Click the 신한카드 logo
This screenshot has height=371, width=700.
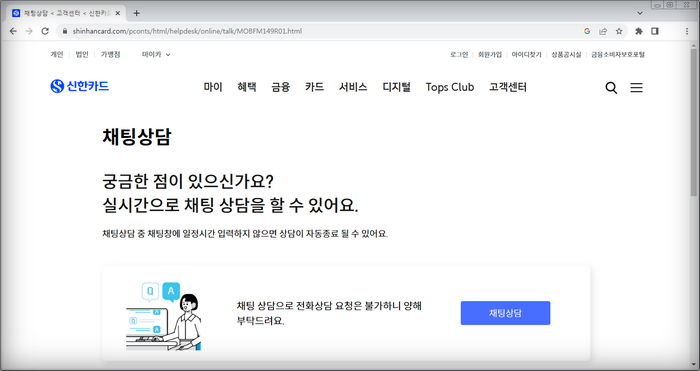coord(79,86)
